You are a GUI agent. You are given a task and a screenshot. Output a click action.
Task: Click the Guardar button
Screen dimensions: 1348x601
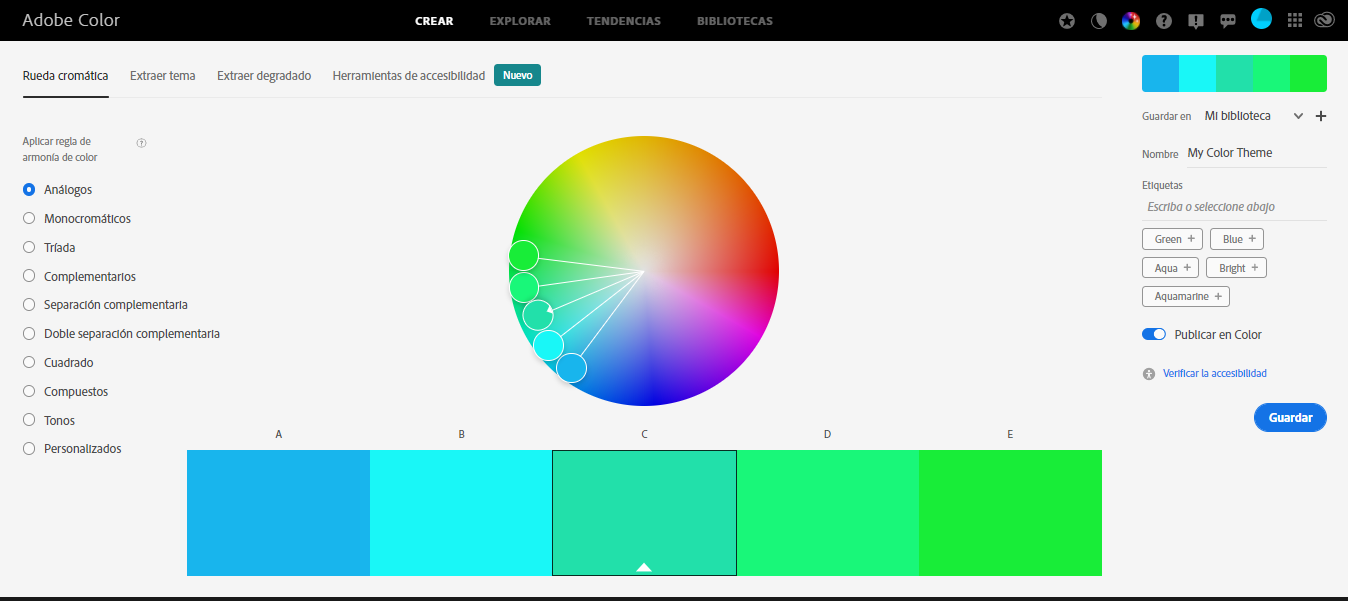tap(1290, 417)
